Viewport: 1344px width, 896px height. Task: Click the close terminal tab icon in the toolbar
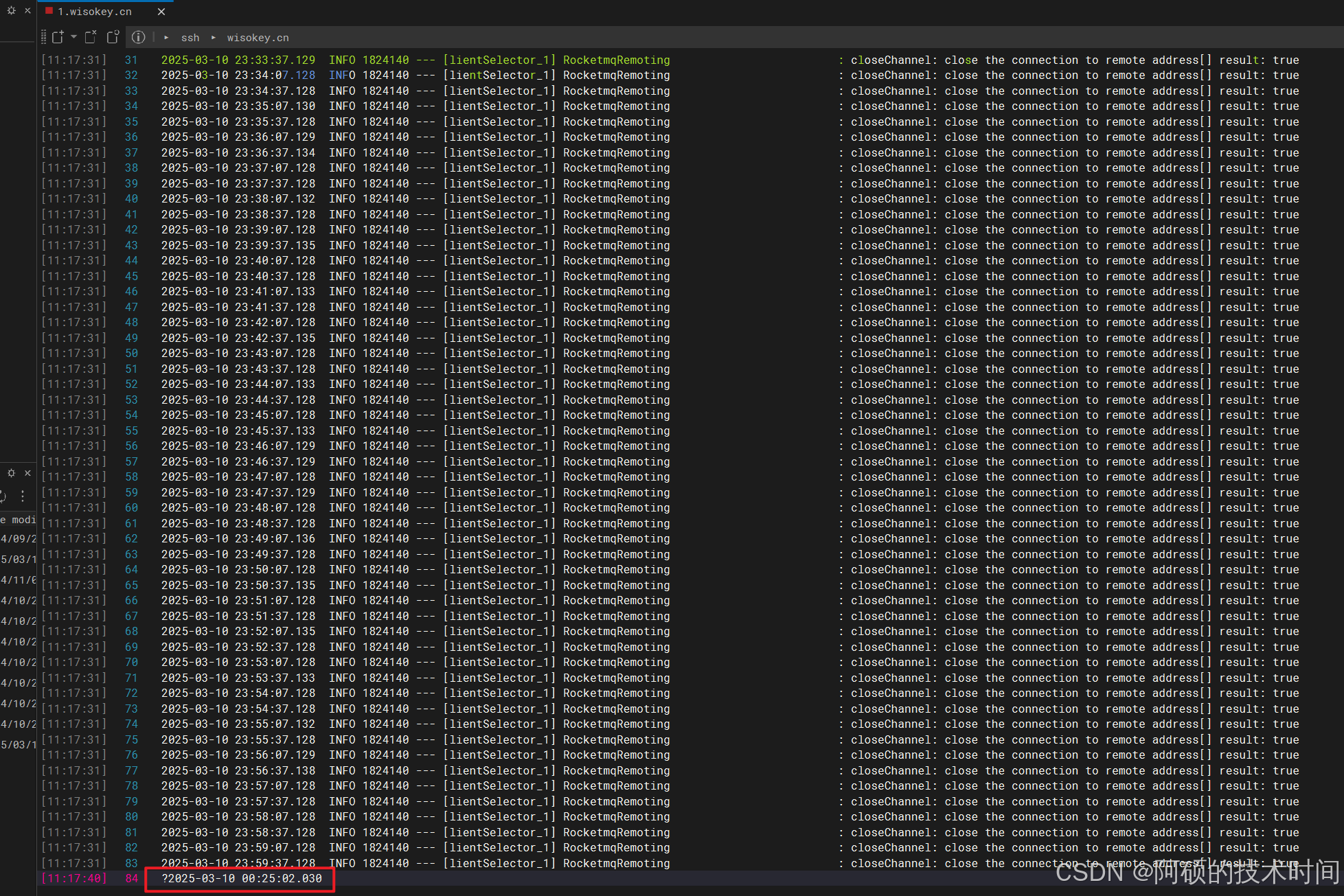click(91, 37)
